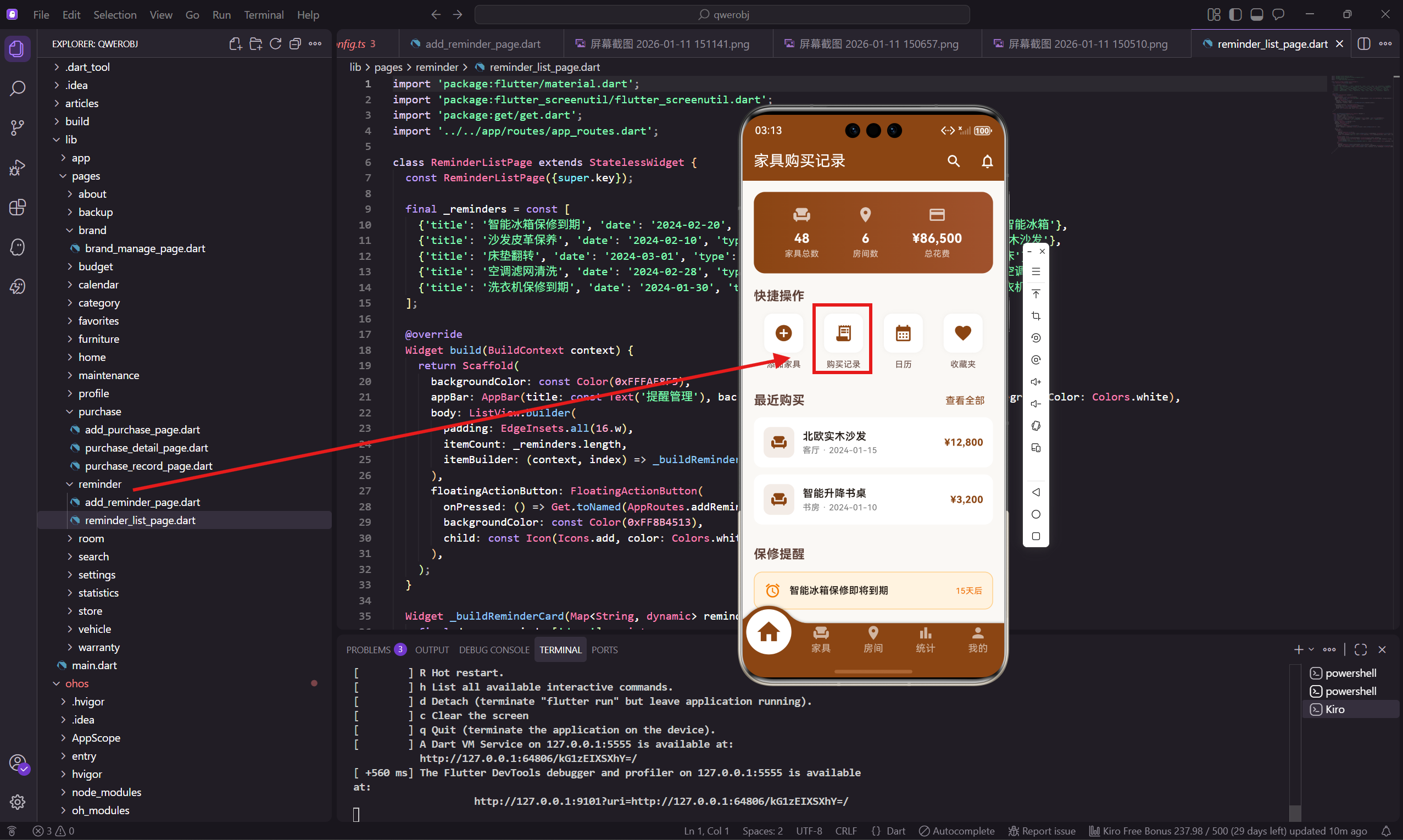Click the notification bell in phone app

(x=987, y=162)
